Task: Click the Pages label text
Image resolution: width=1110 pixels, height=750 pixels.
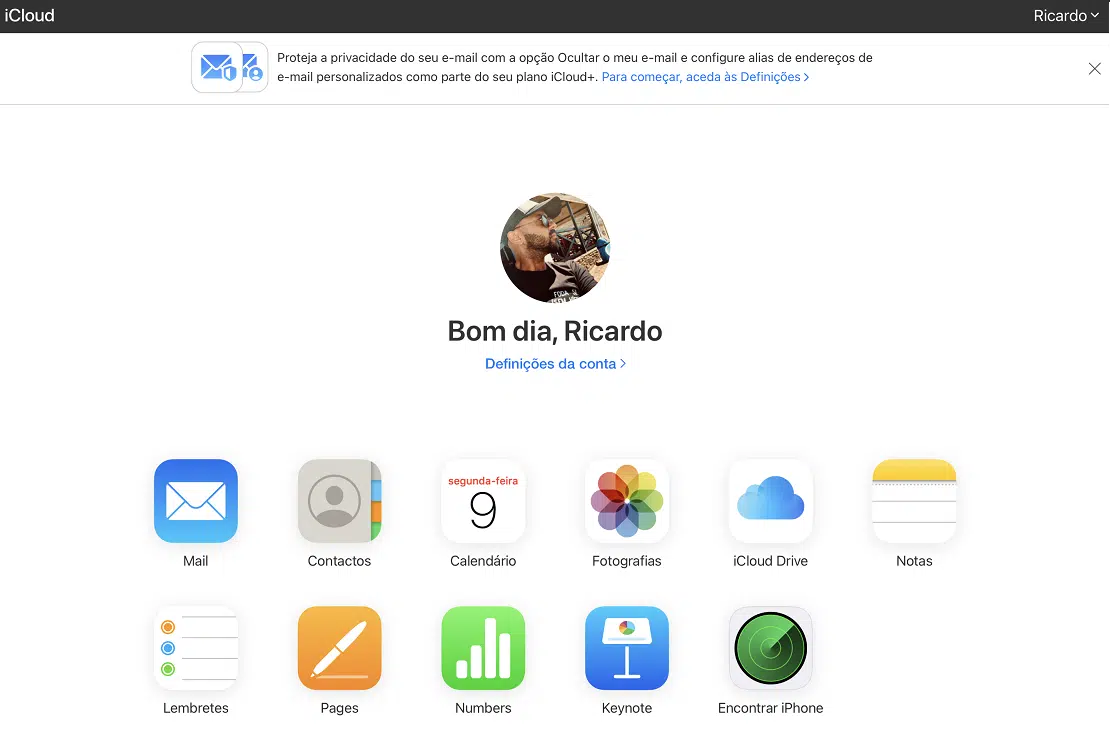Action: 339,708
